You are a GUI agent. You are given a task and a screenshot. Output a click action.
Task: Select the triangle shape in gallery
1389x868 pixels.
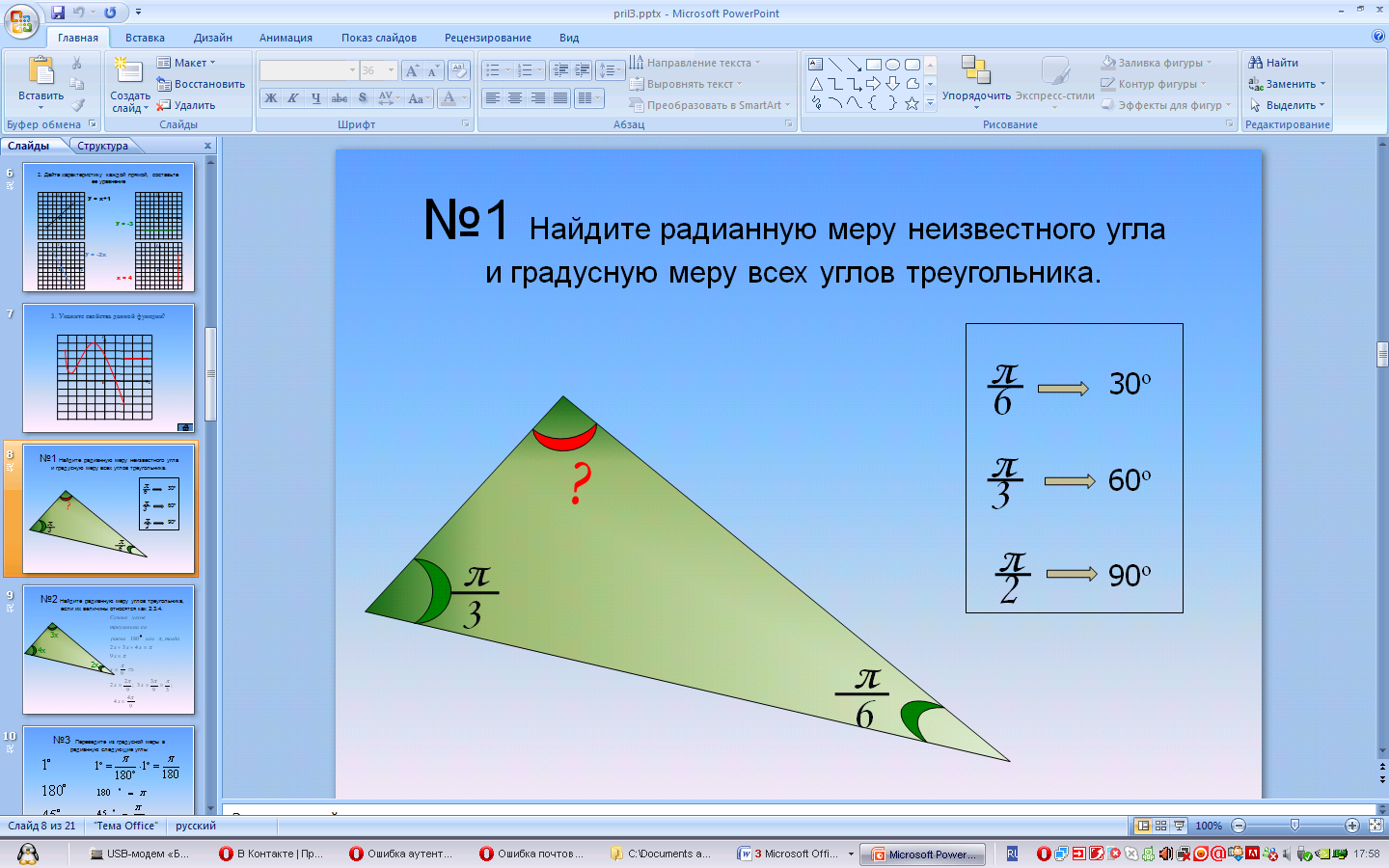tap(816, 84)
